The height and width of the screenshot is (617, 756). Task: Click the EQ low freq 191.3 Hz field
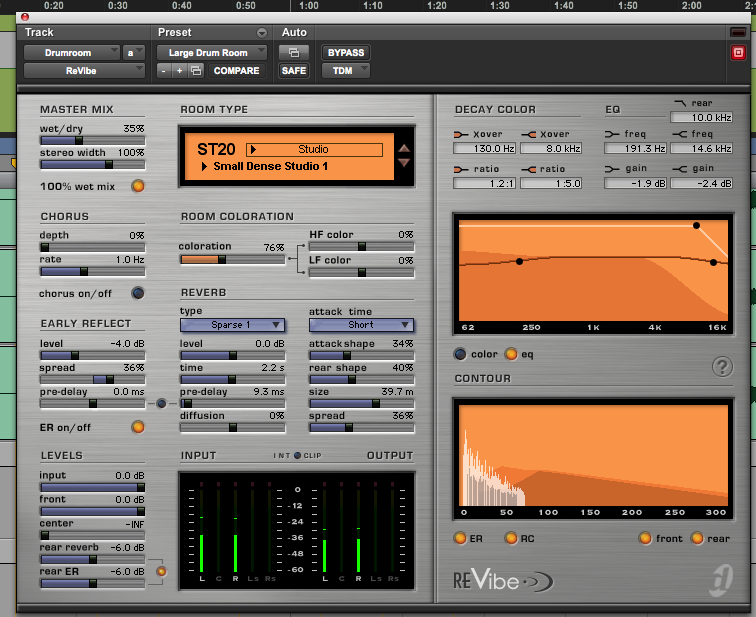pos(635,148)
